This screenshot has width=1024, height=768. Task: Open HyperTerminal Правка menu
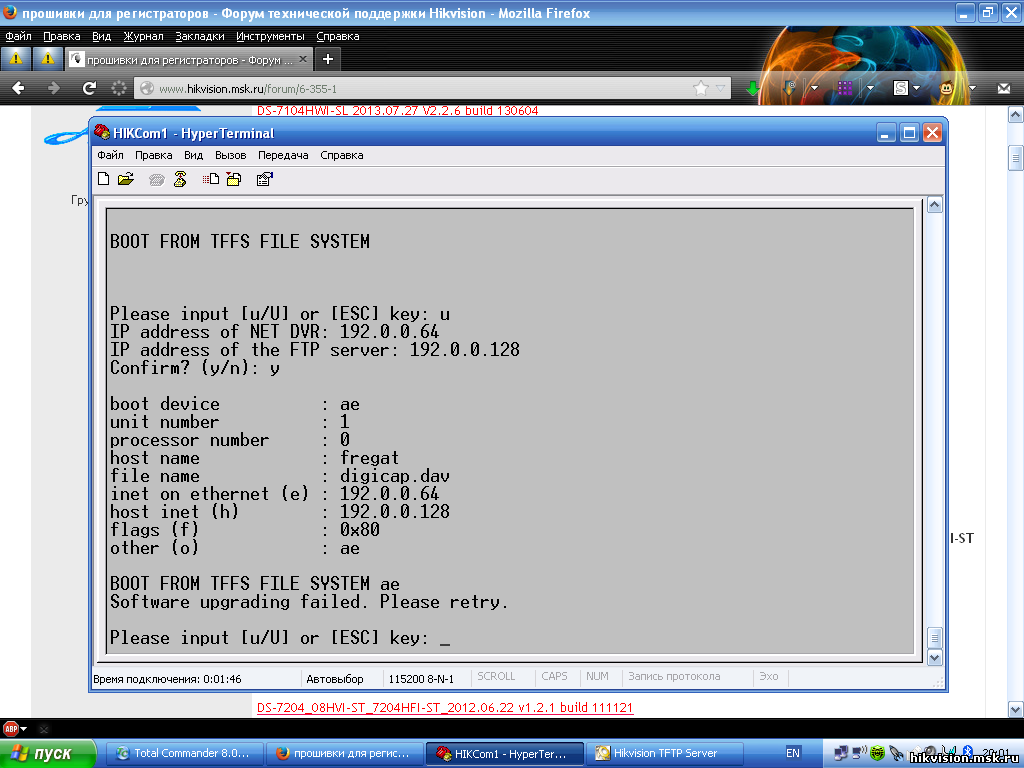[153, 155]
